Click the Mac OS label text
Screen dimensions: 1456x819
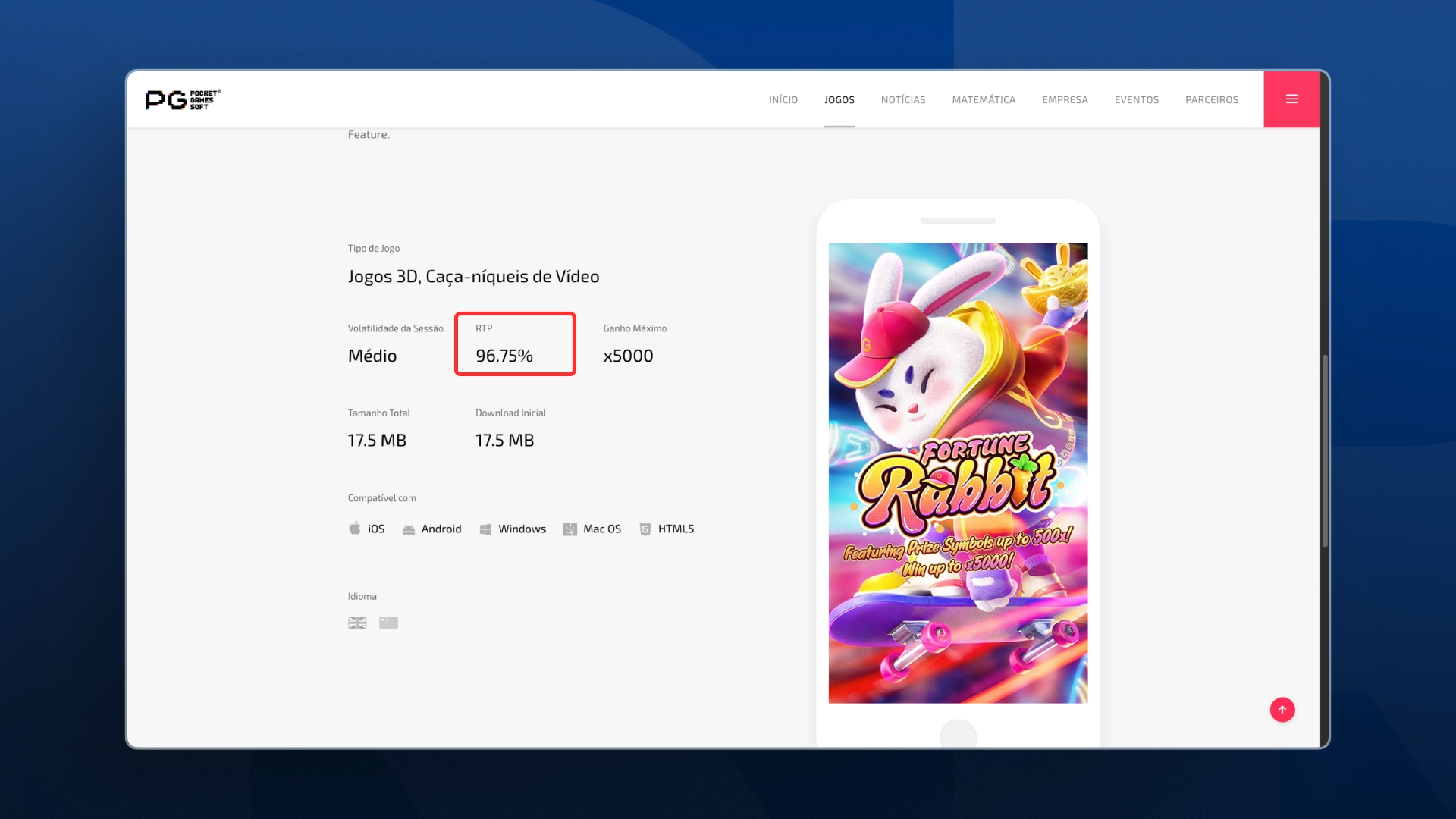(x=602, y=529)
